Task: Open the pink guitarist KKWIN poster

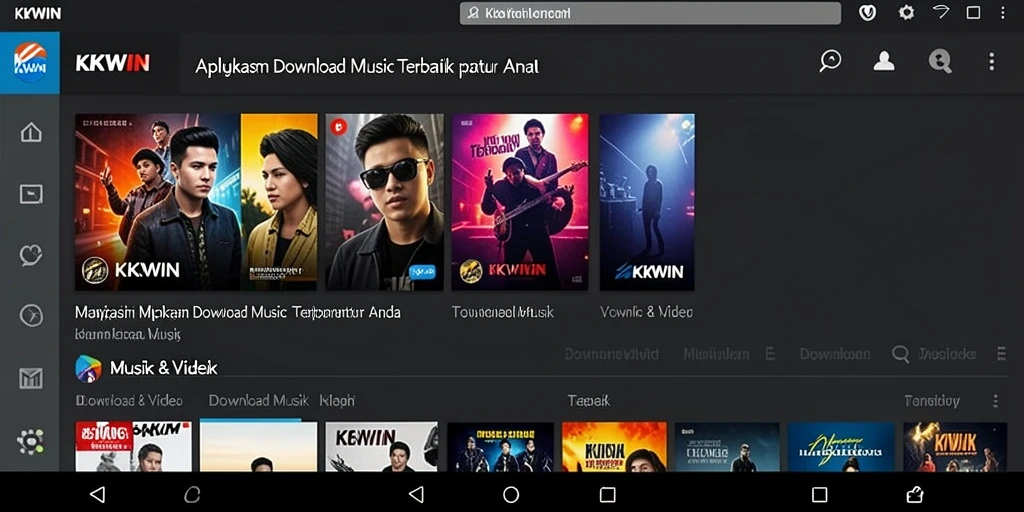Action: click(x=520, y=202)
